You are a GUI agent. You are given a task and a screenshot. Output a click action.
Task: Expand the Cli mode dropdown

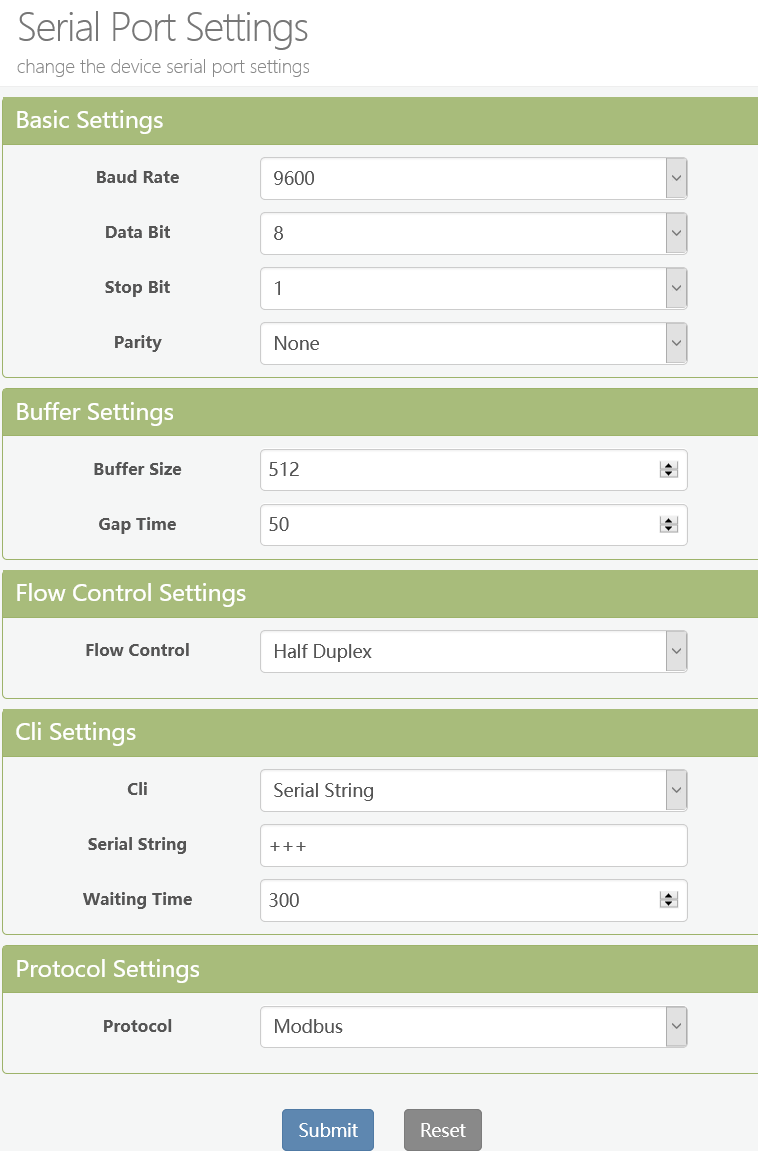pos(473,791)
